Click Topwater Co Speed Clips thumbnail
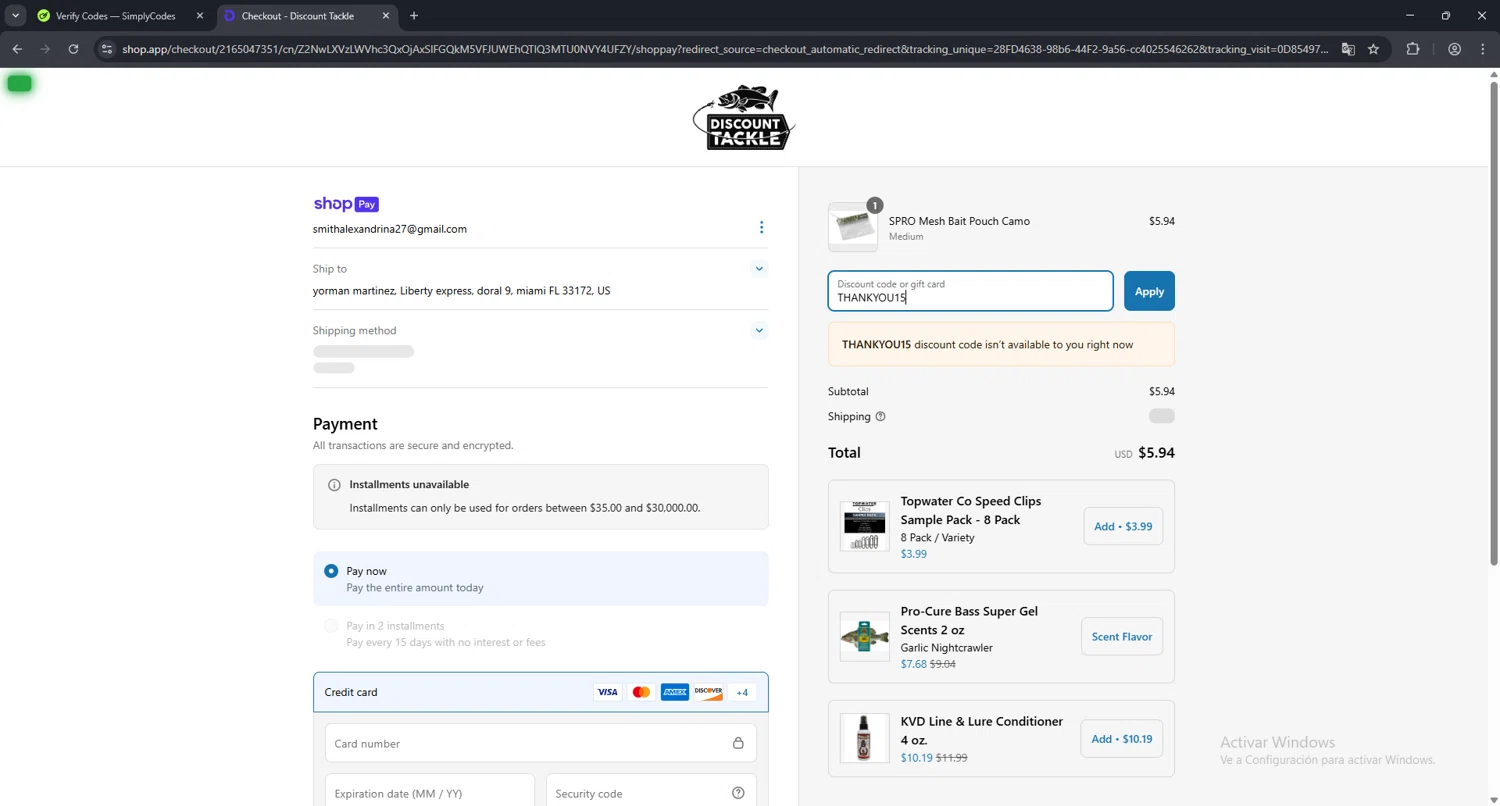The image size is (1500, 806). pyautogui.click(x=865, y=526)
